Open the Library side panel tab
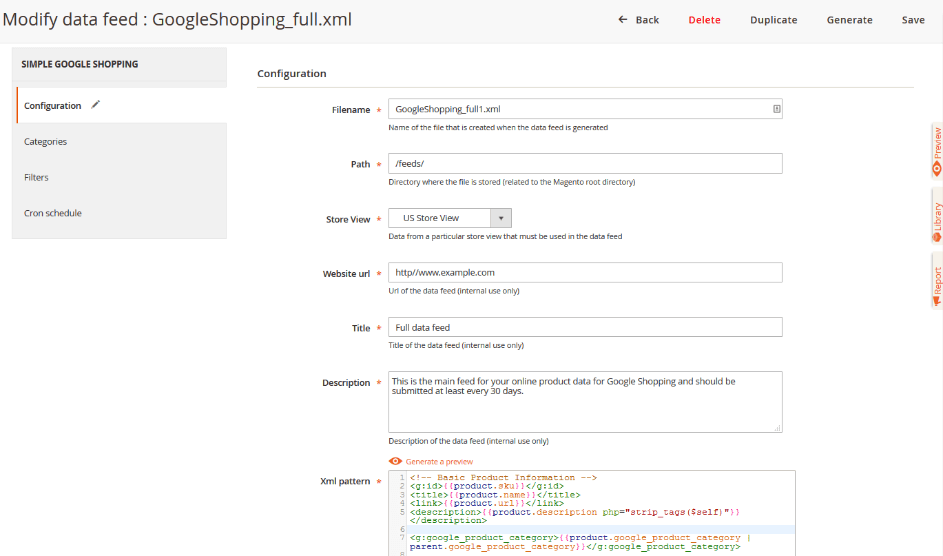This screenshot has width=943, height=556. pos(937,217)
